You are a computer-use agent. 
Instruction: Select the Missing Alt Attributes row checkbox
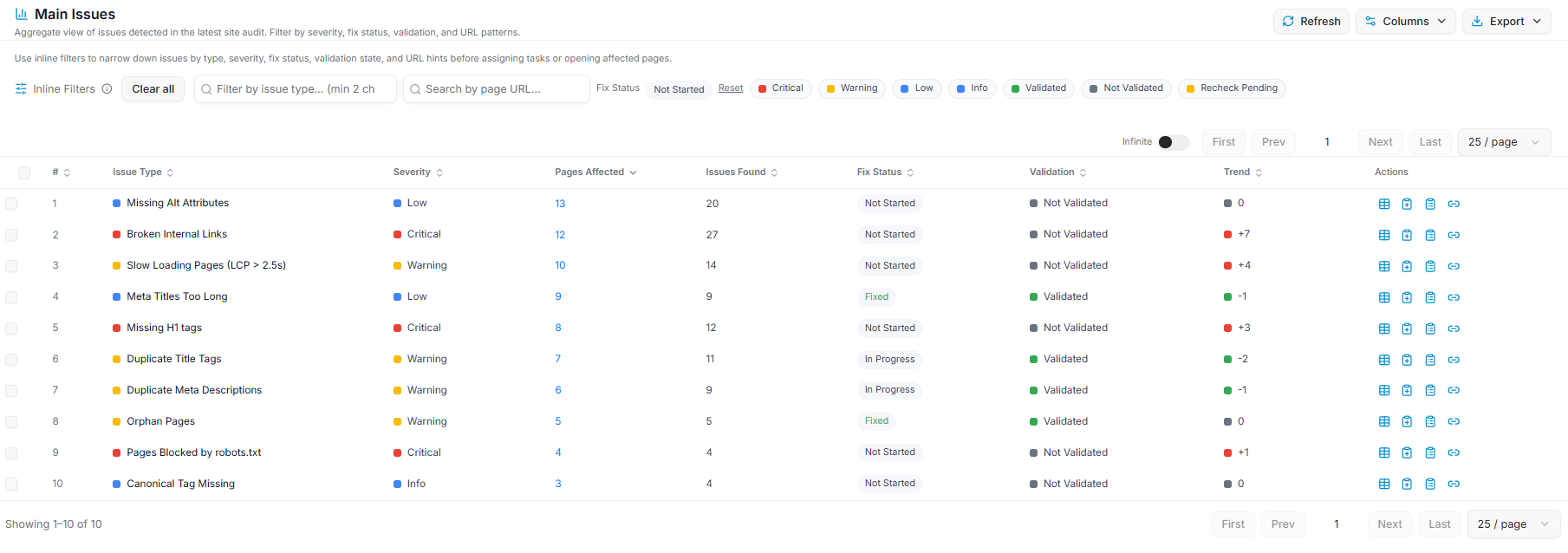click(11, 204)
